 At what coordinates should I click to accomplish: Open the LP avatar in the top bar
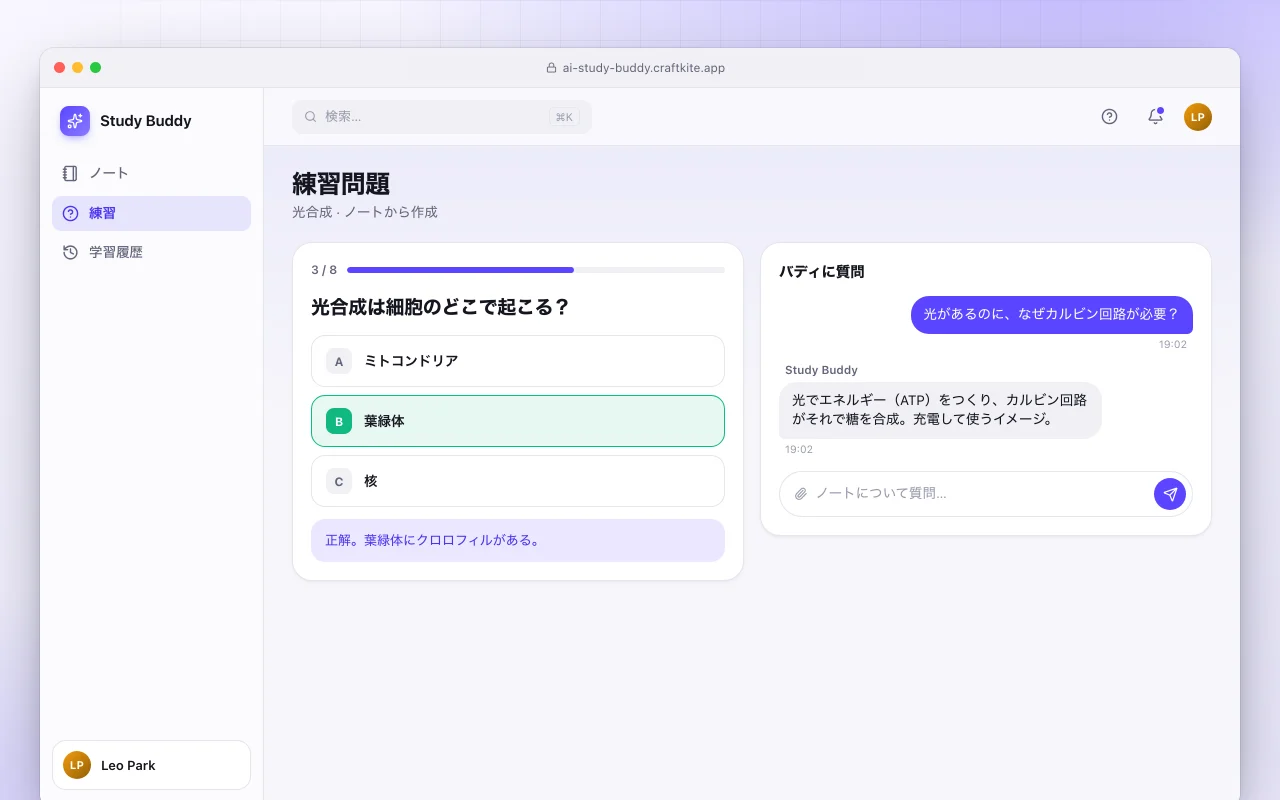(1198, 117)
